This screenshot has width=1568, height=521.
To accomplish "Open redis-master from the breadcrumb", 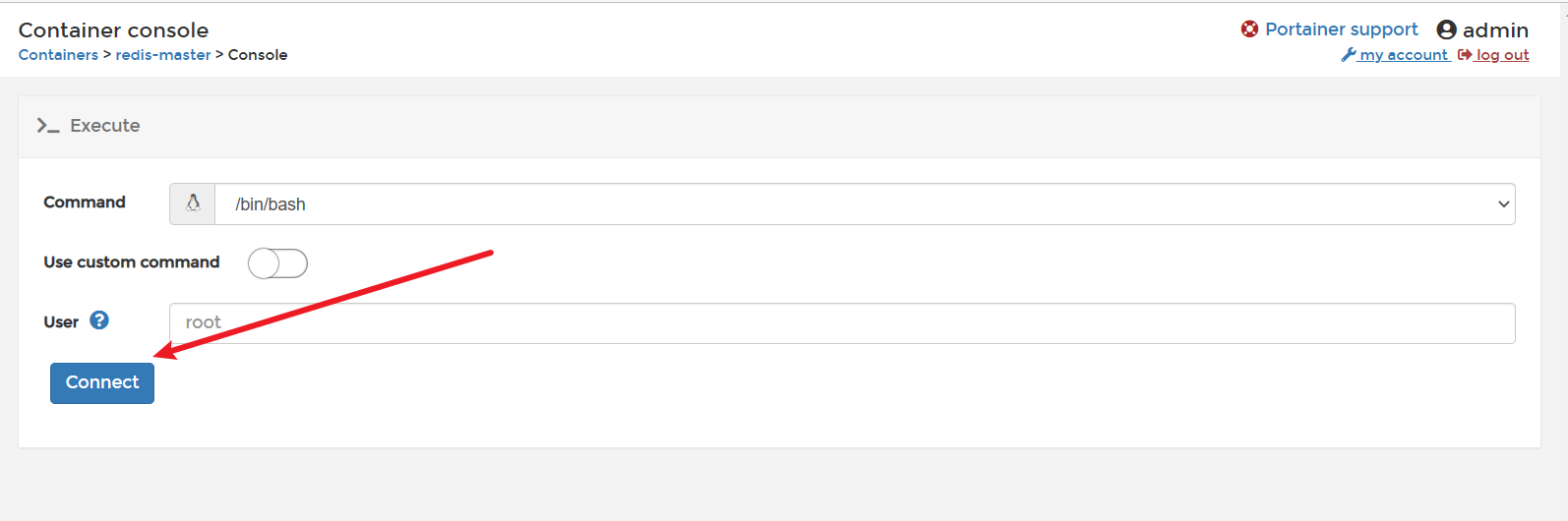I will pyautogui.click(x=163, y=55).
